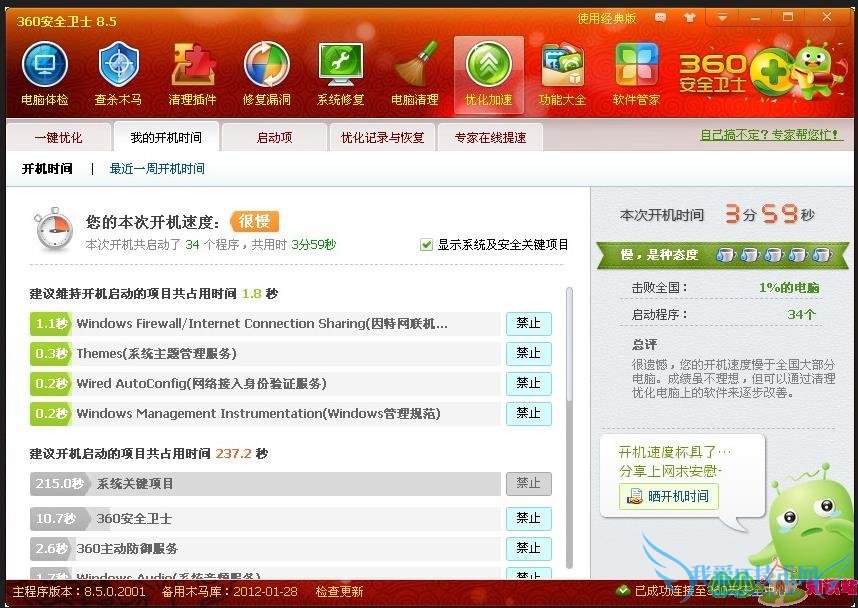858x608 pixels.
Task: Disable 360主动防御服务 startup item
Action: (529, 548)
